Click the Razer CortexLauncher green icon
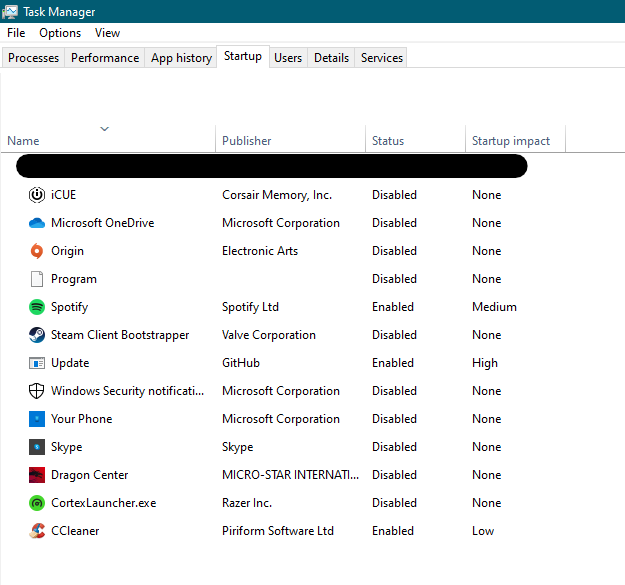Viewport: 625px width, 585px height. [37, 503]
